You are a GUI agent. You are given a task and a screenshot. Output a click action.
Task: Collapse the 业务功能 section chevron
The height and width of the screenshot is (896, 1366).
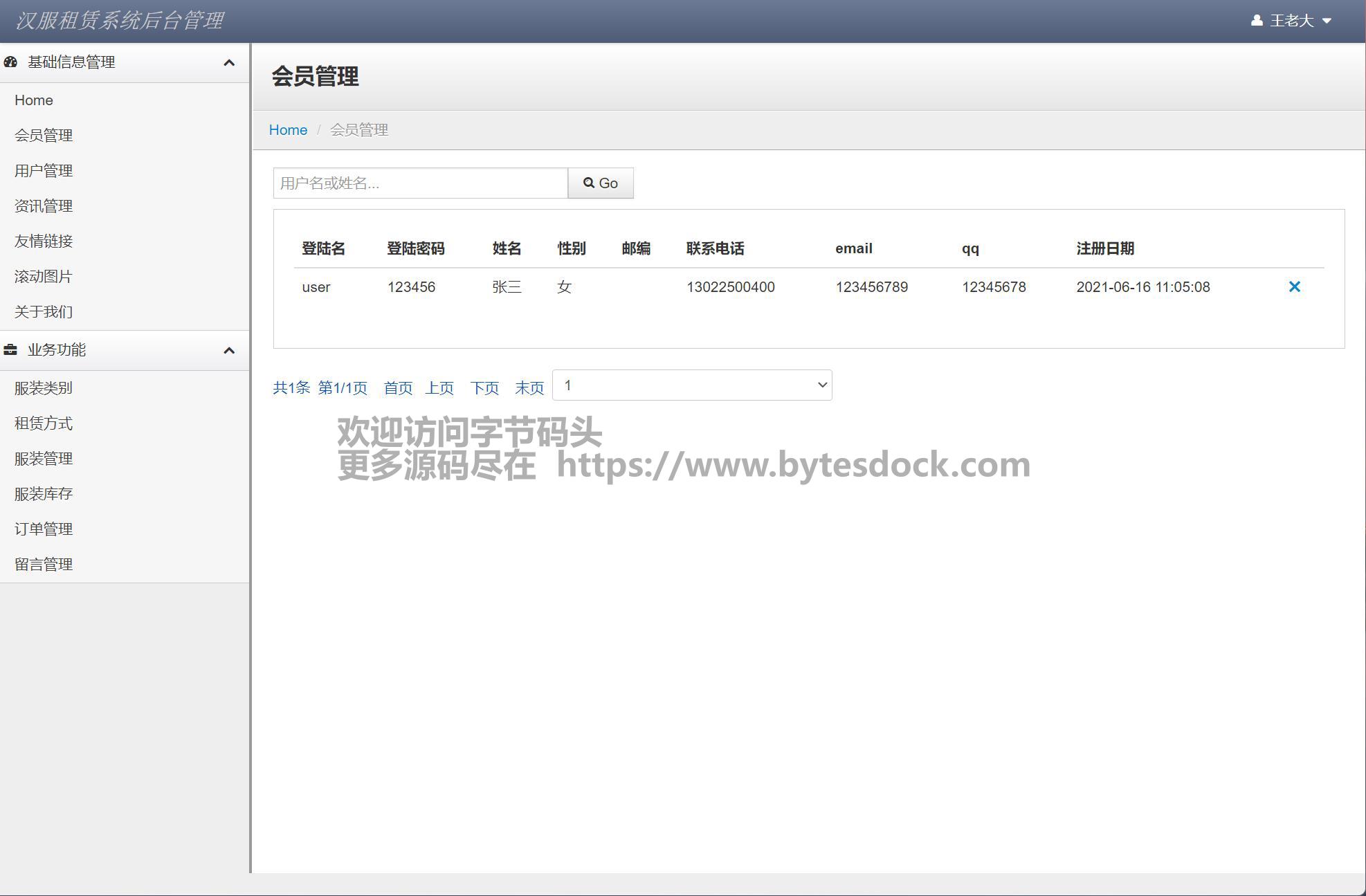tap(229, 351)
